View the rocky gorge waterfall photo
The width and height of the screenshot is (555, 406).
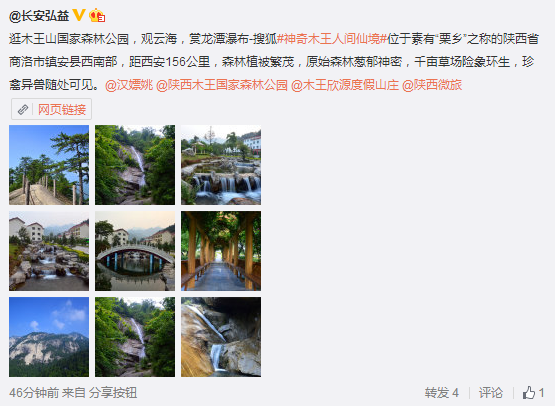[221, 337]
